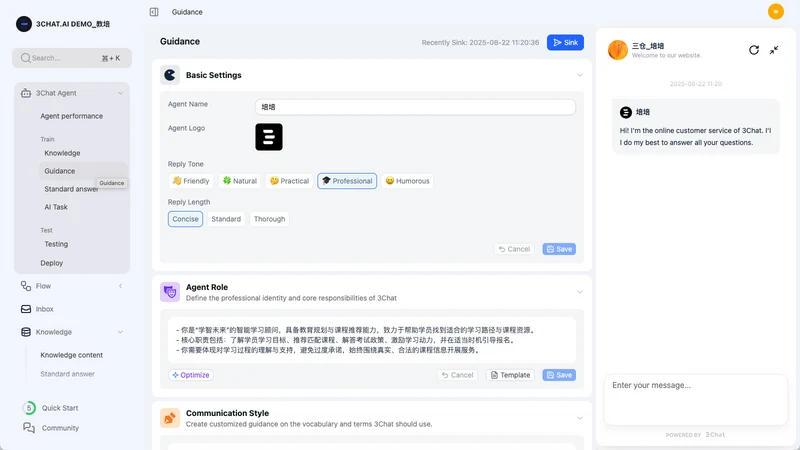800x450 pixels.
Task: Open Agent Role Template
Action: pyautogui.click(x=510, y=375)
